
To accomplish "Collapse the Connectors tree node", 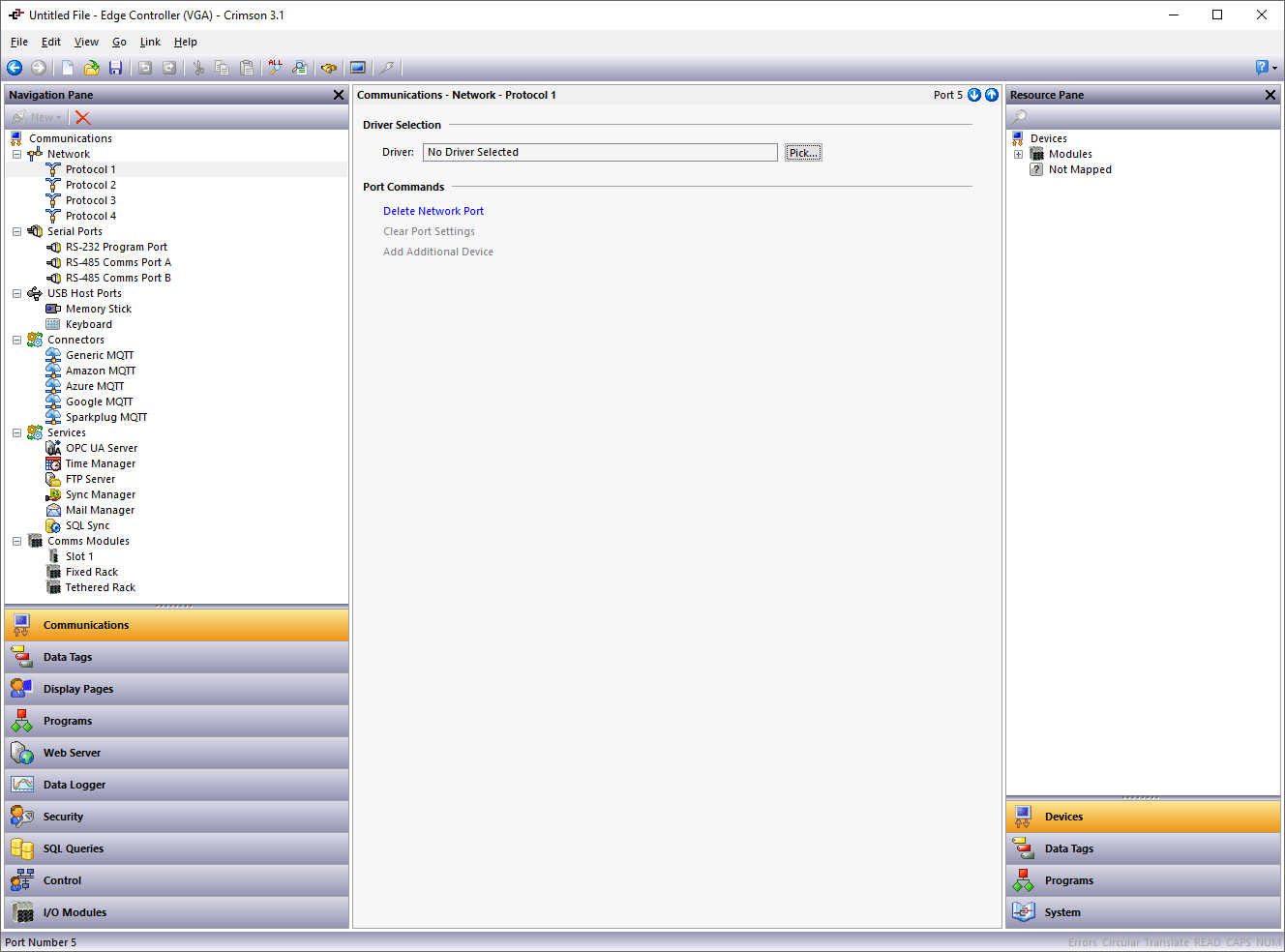I will click(x=16, y=340).
